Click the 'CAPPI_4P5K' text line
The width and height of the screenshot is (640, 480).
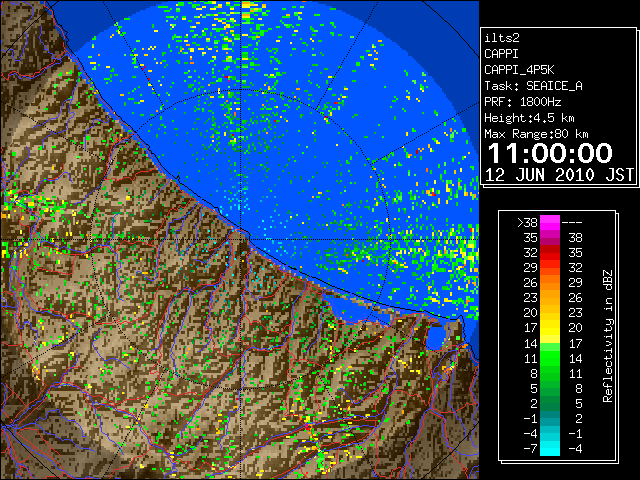point(519,70)
